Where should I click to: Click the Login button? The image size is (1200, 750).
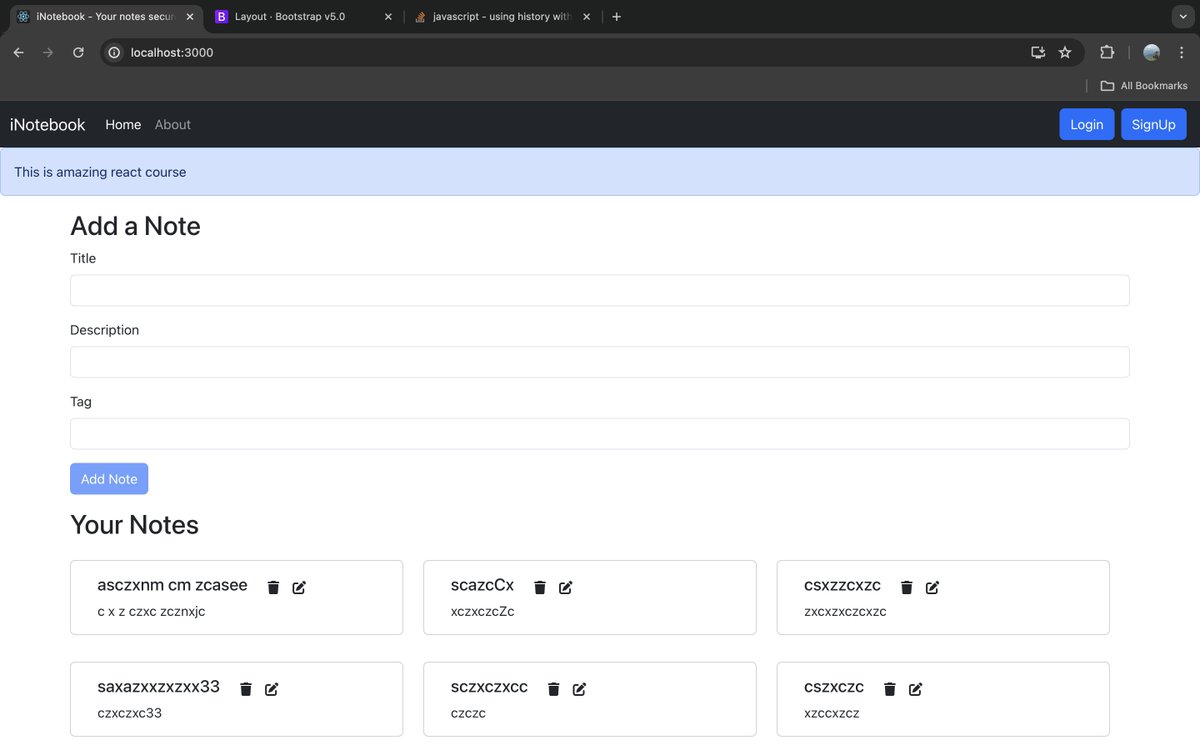click(1087, 124)
